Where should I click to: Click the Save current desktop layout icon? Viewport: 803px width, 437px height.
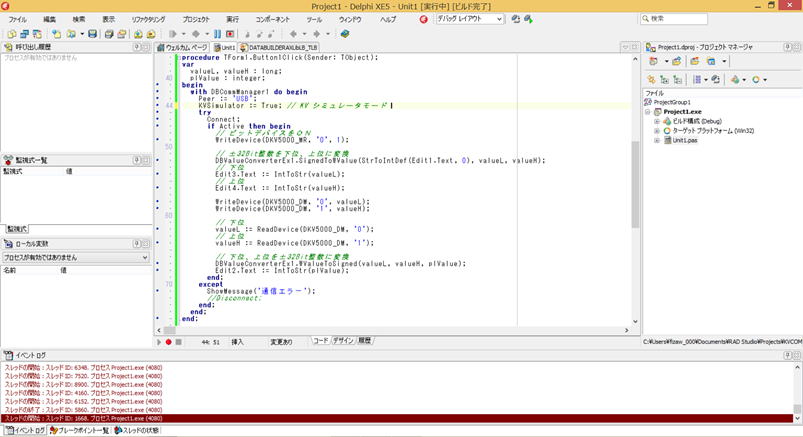click(x=516, y=19)
